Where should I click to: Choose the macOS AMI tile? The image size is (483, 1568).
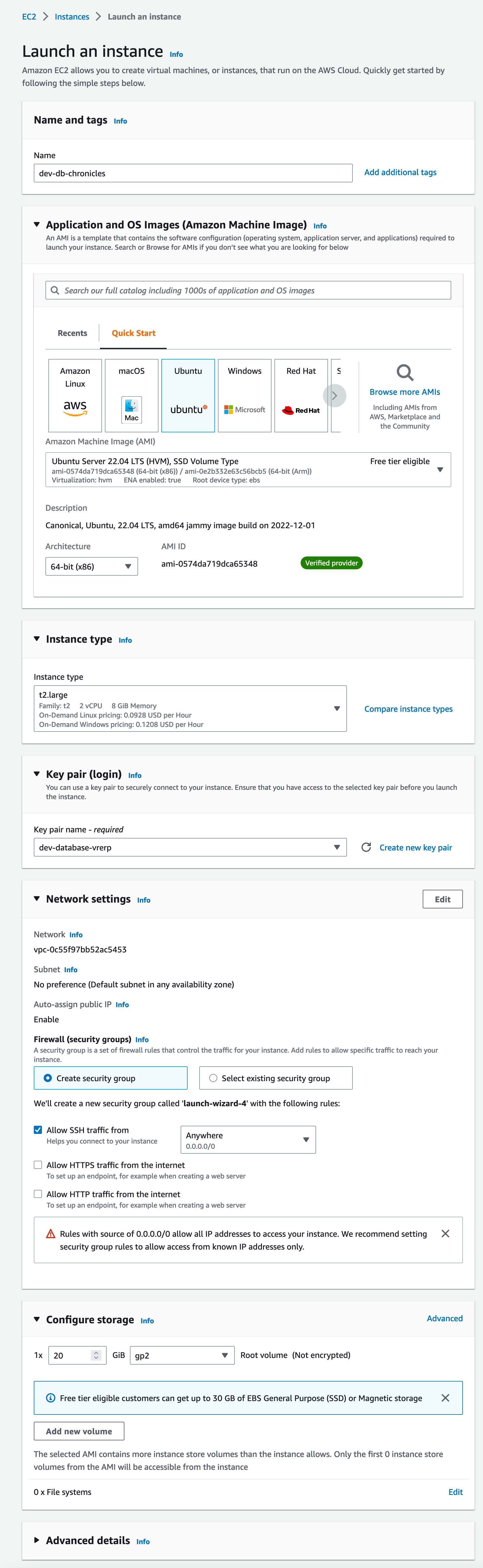tap(131, 395)
